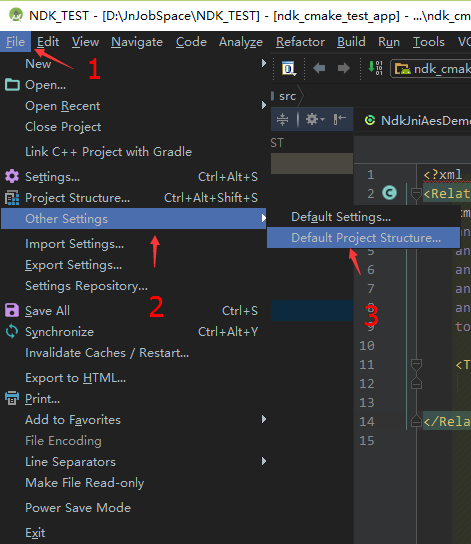Open Project Structure... dialog entry
Screen dimensions: 471x544
tap(77, 198)
